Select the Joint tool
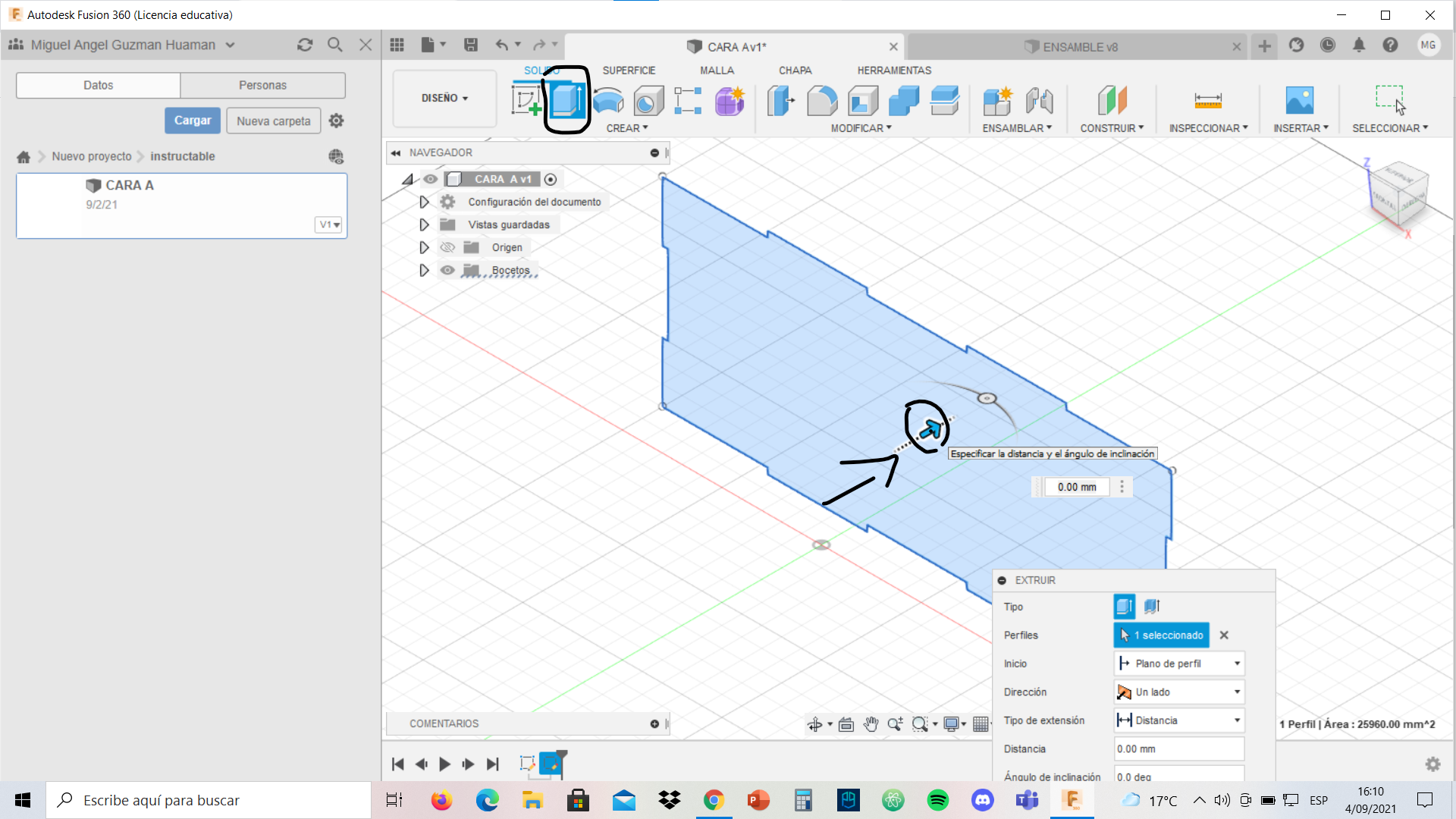 coord(1039,100)
